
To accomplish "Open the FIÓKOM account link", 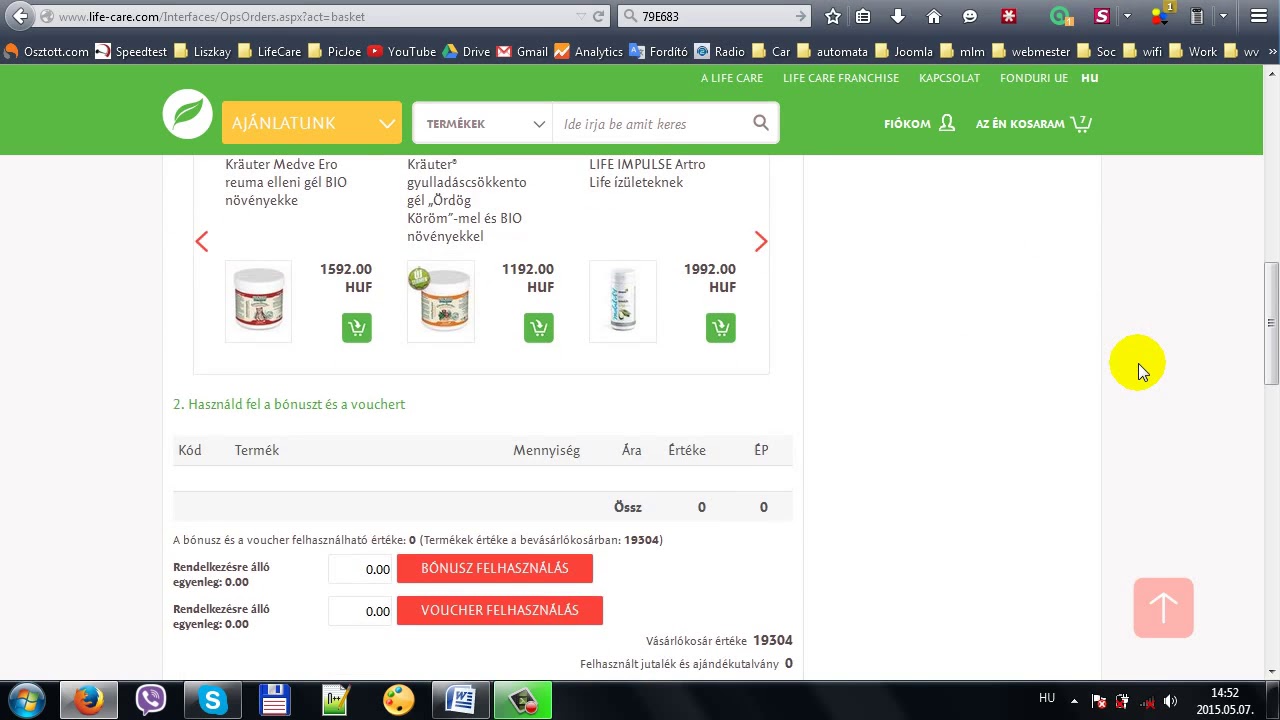I will pyautogui.click(x=920, y=124).
